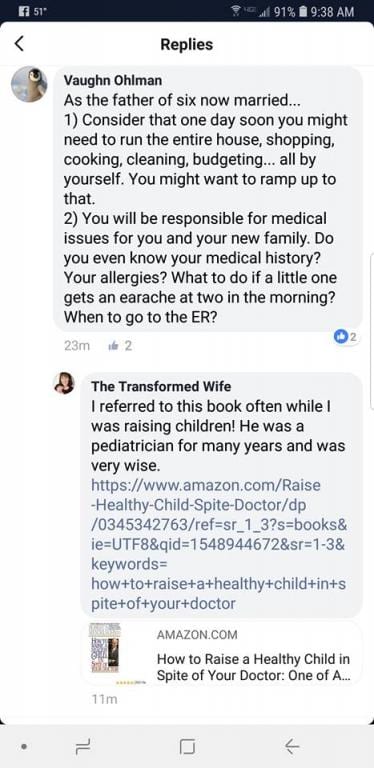Tap the thumbs-up count under Vaughn's comment

[120, 346]
